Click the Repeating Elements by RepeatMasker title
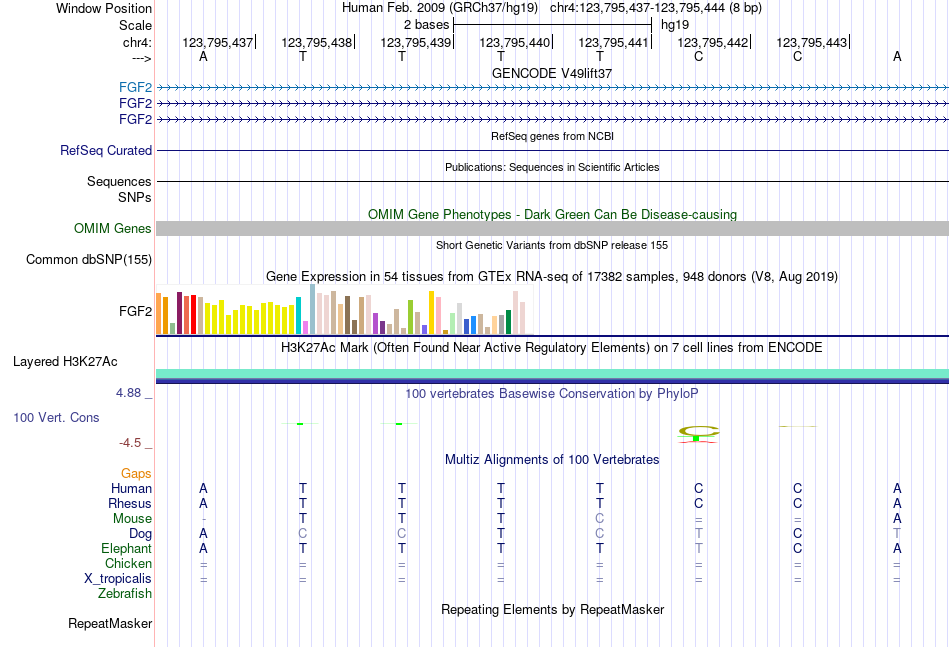 552,609
